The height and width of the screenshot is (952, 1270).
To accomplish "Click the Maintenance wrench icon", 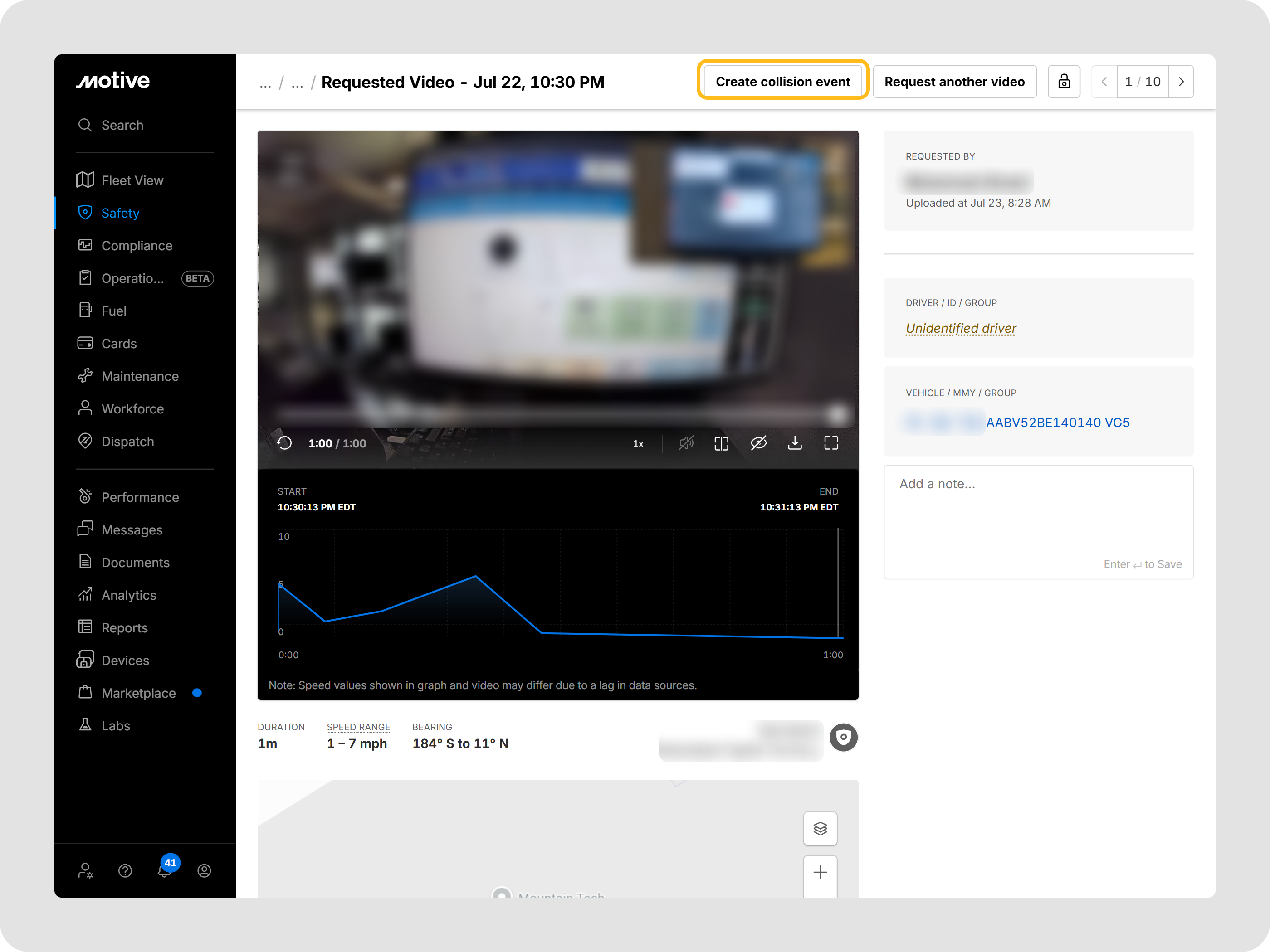I will tap(85, 376).
